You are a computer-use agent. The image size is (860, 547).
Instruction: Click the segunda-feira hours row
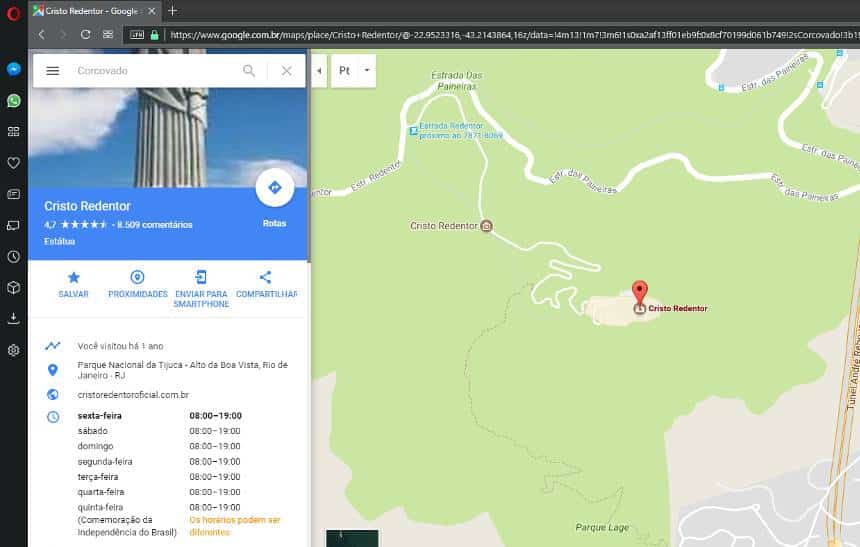coord(159,462)
